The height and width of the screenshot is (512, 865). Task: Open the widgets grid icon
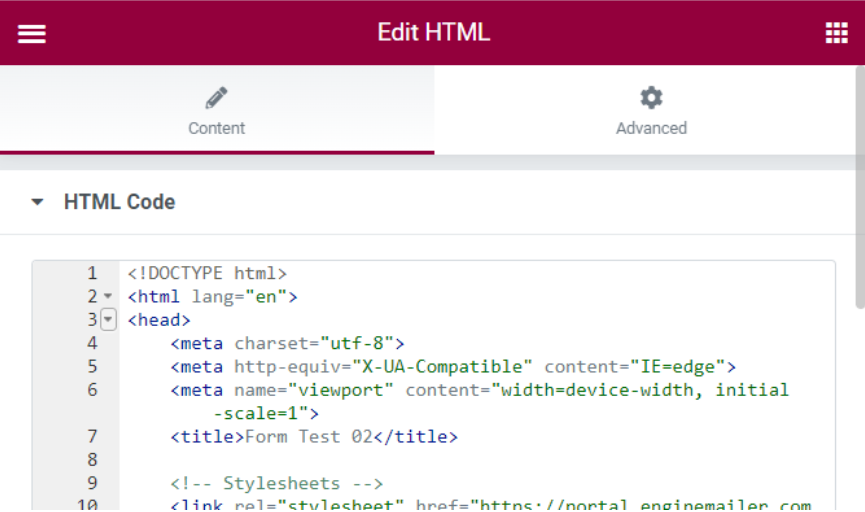[x=836, y=33]
